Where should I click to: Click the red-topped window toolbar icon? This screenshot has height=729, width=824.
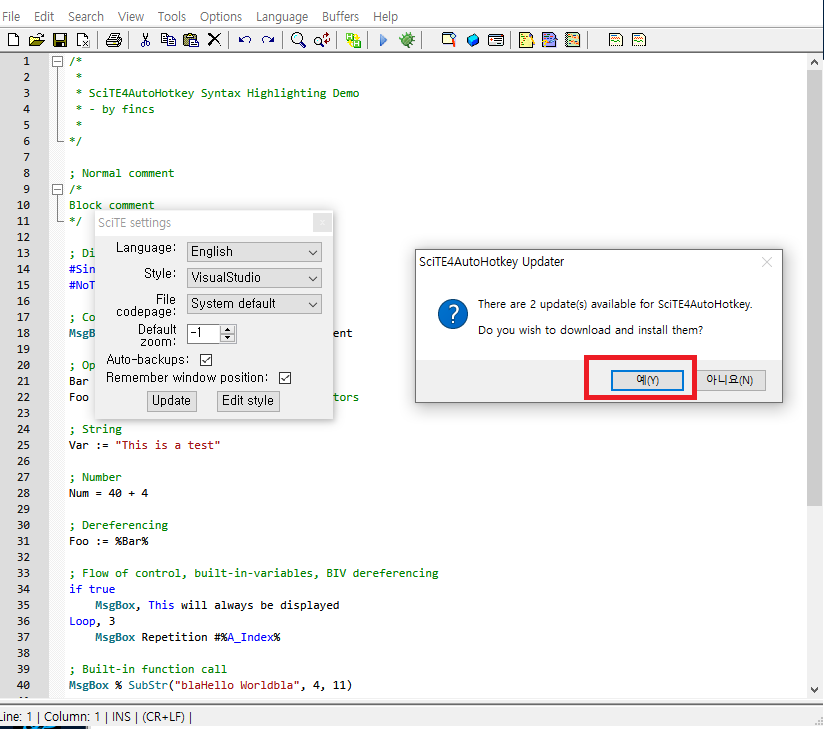[x=496, y=40]
